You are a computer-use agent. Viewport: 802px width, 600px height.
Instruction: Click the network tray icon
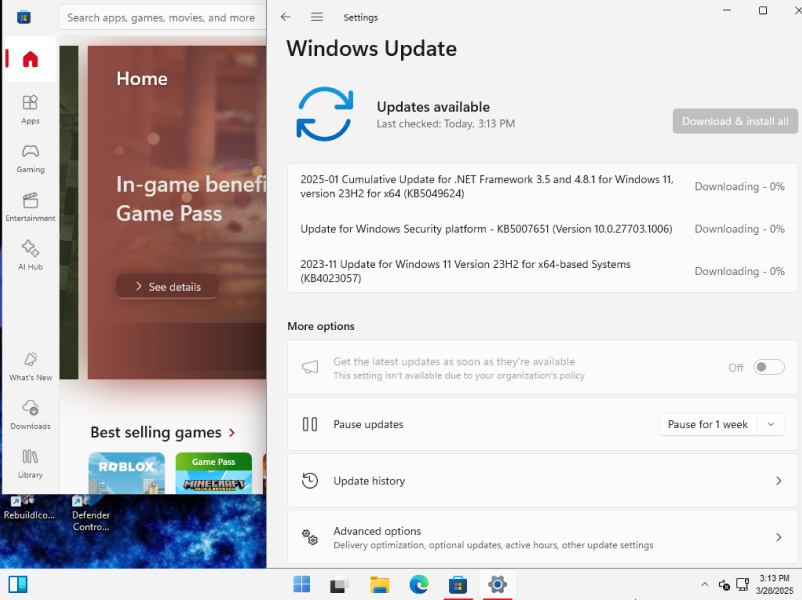(742, 584)
